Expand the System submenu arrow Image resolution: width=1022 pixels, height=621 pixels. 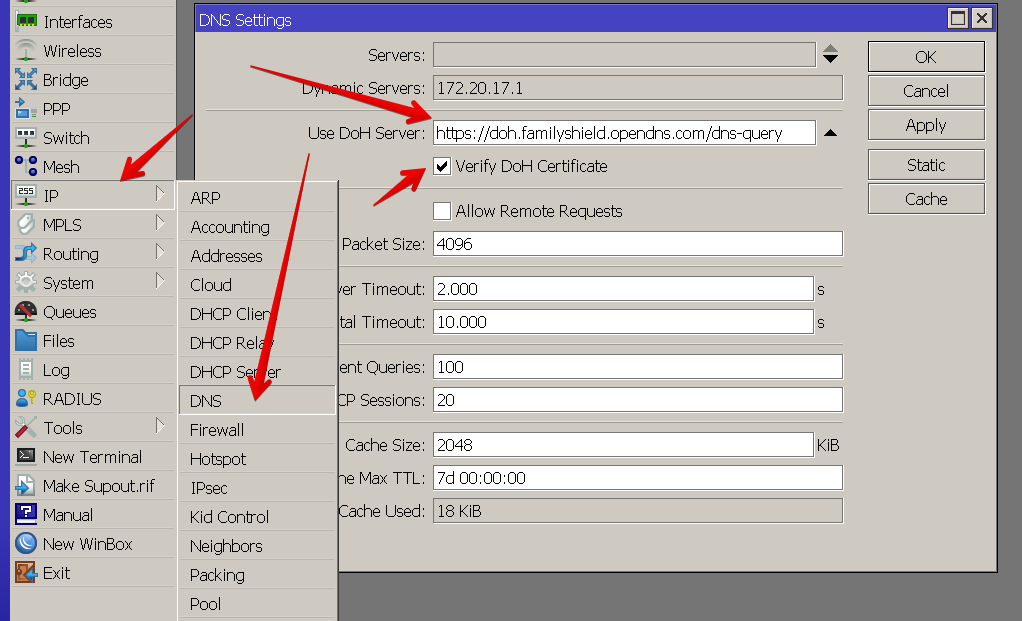coord(160,282)
